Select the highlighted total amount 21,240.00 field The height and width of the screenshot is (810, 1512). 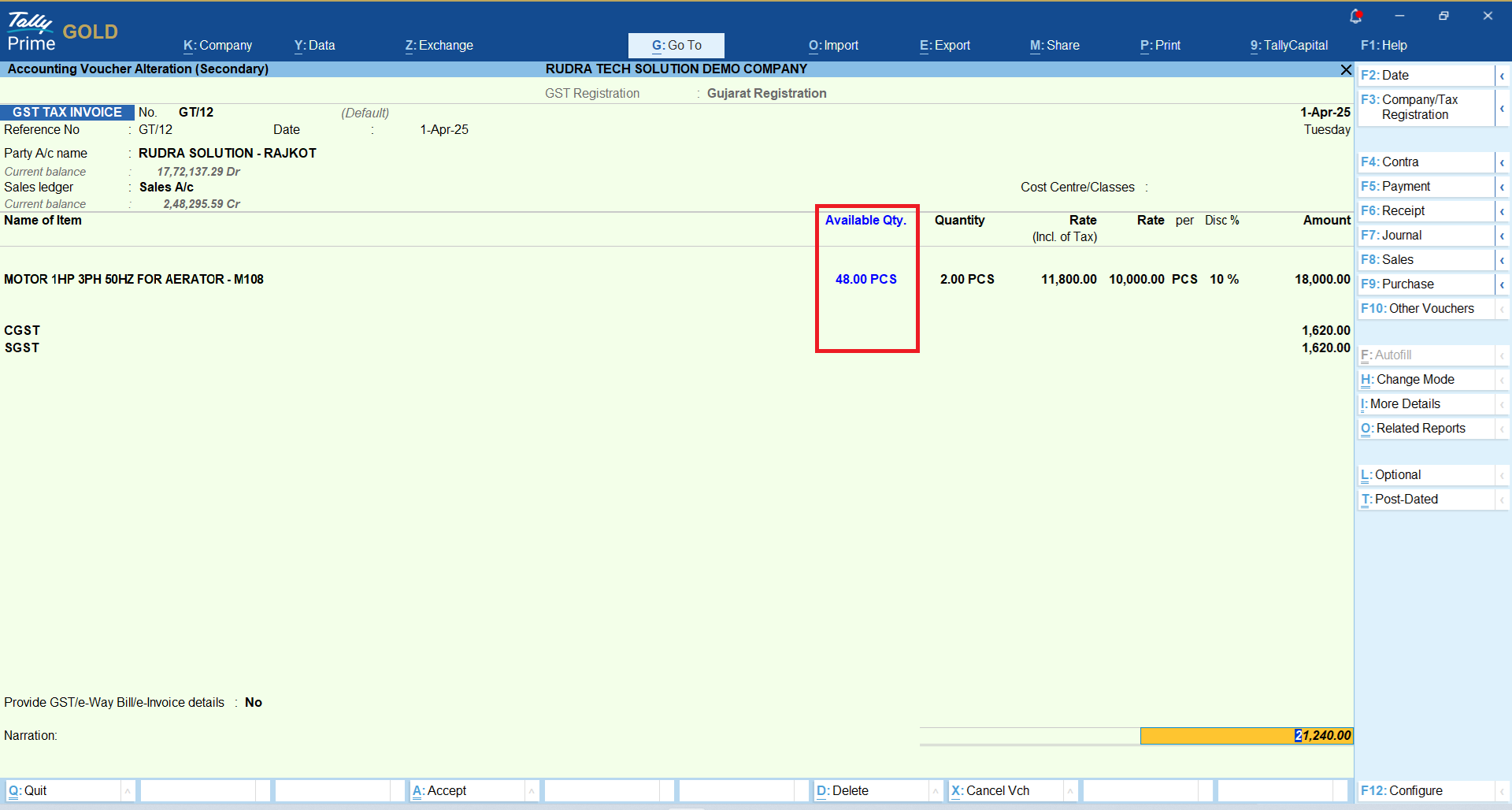(1246, 736)
